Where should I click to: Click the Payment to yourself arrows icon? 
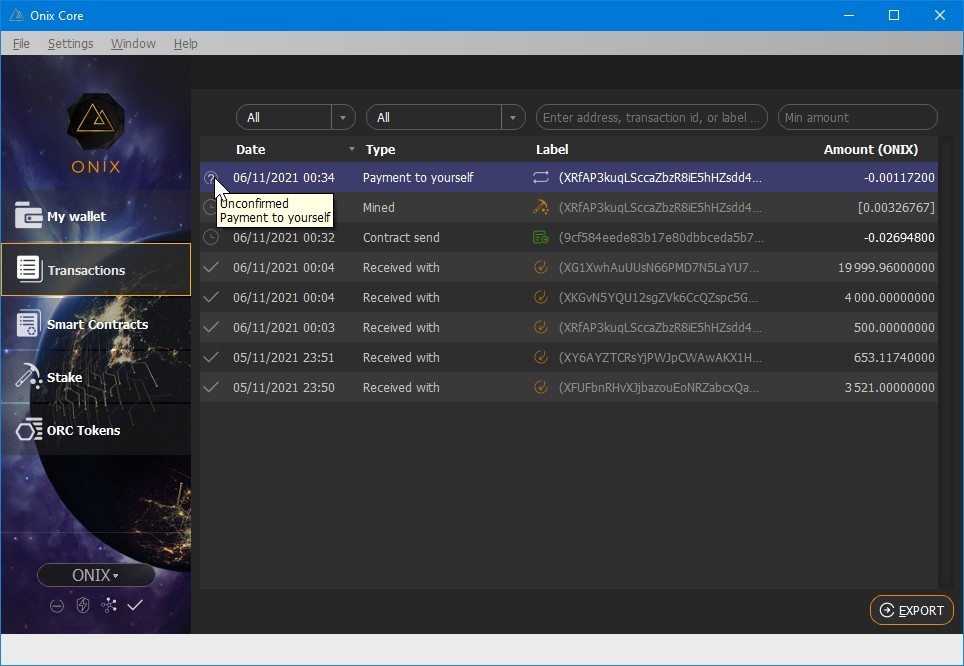[x=540, y=177]
